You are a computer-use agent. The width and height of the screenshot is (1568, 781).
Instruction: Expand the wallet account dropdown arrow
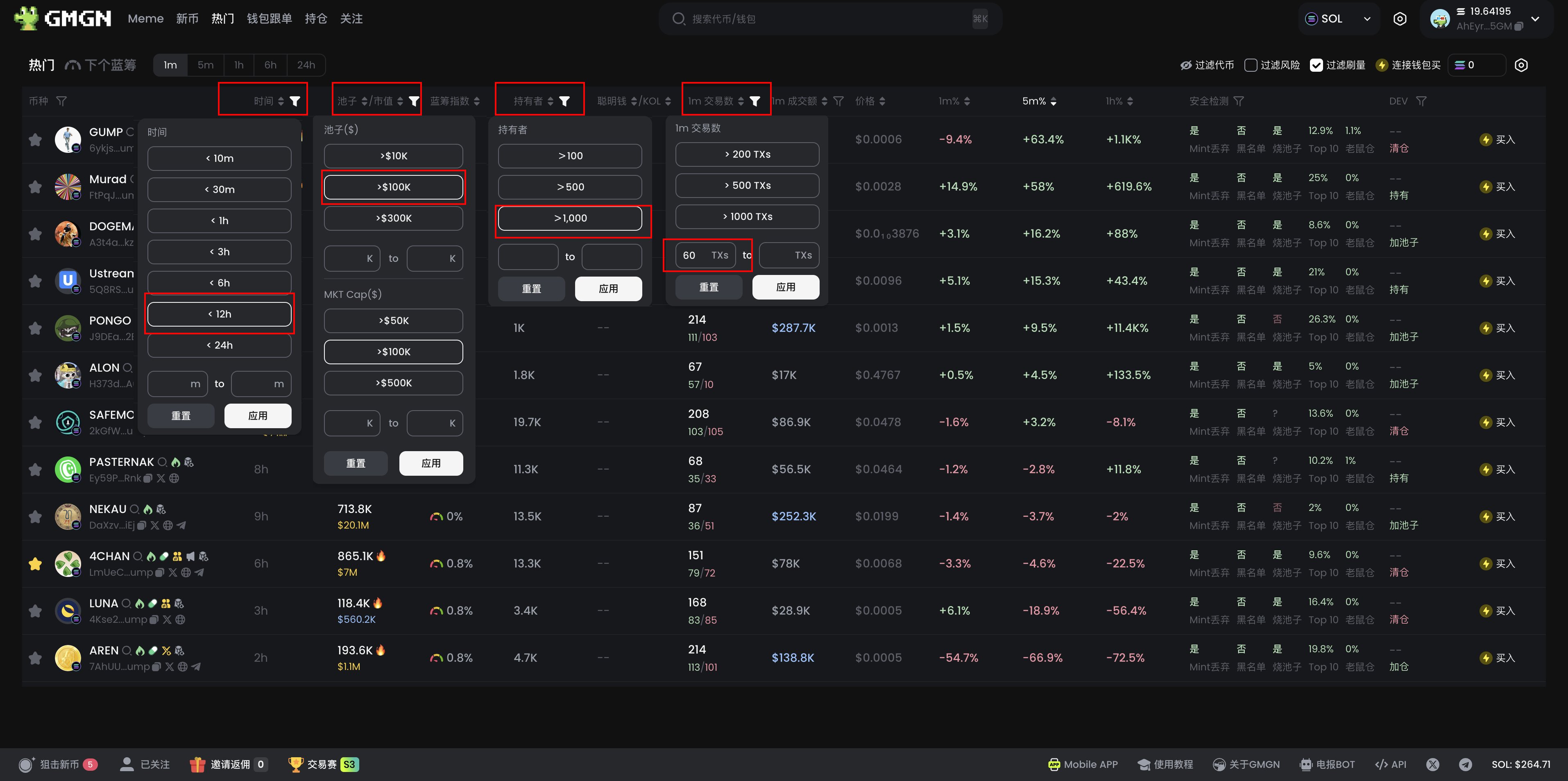click(x=1536, y=19)
